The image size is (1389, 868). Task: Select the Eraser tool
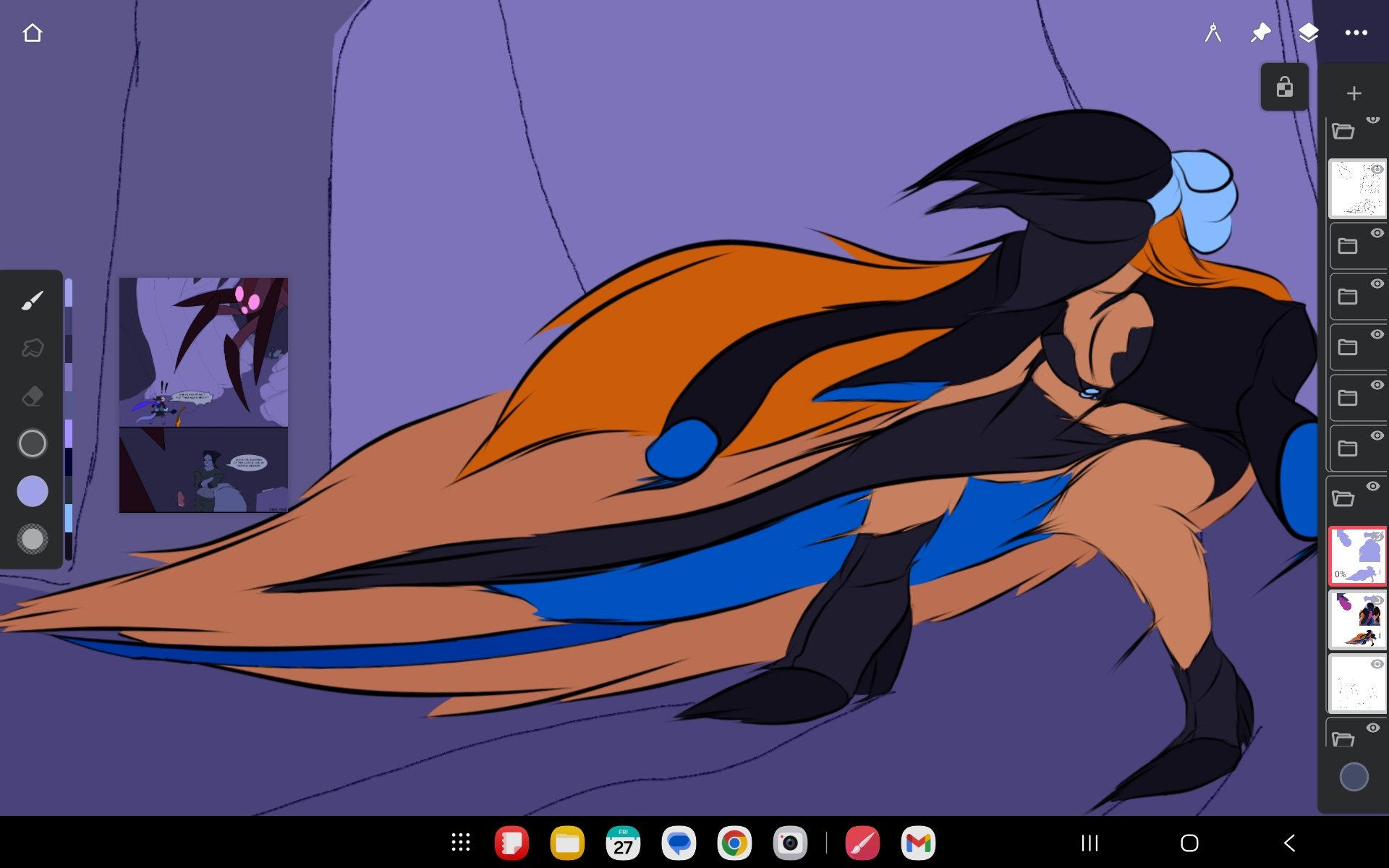click(32, 396)
